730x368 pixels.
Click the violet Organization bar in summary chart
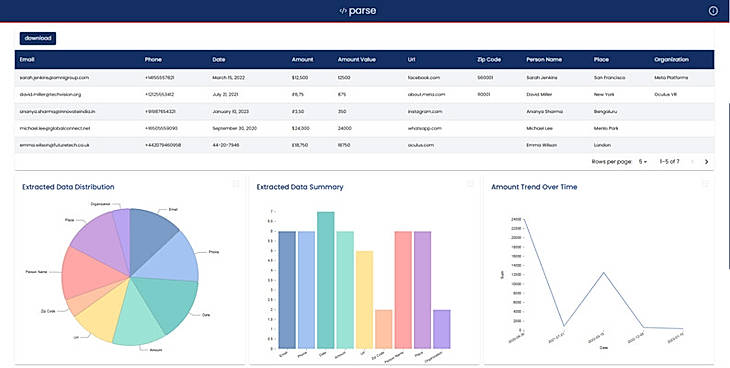pyautogui.click(x=442, y=329)
